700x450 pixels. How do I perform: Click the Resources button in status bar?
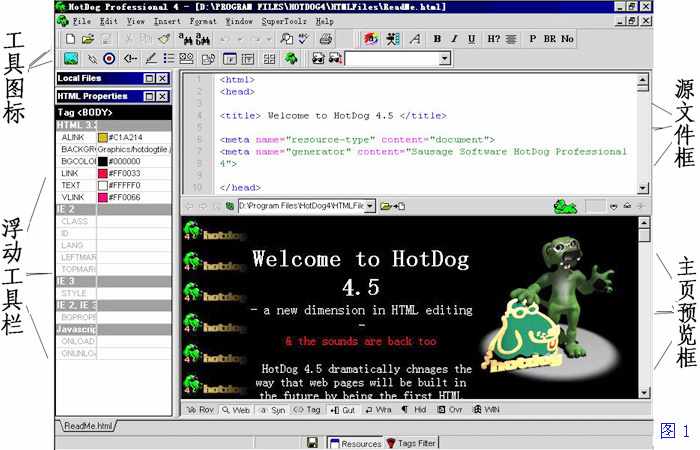click(355, 442)
